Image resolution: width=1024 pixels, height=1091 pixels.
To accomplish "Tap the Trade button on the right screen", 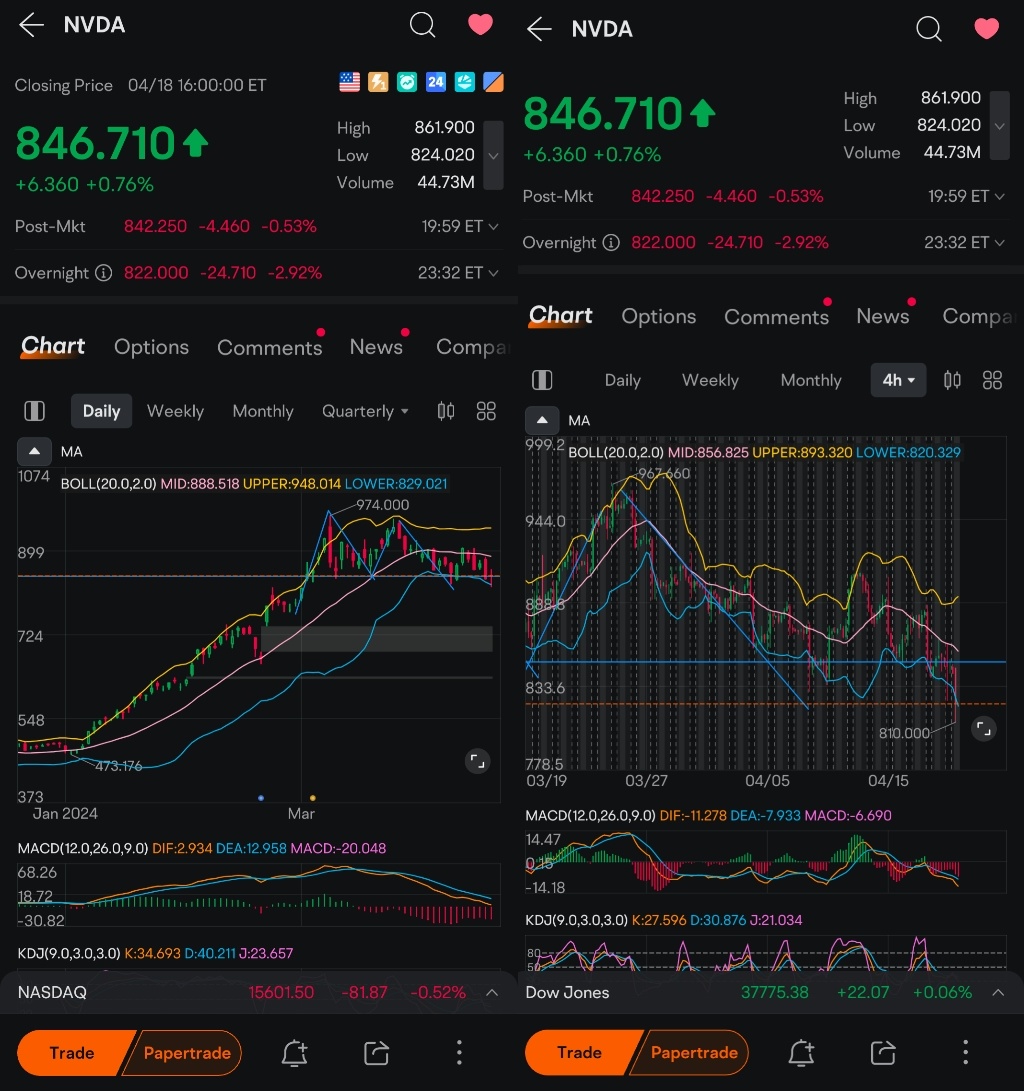I will pos(579,1053).
